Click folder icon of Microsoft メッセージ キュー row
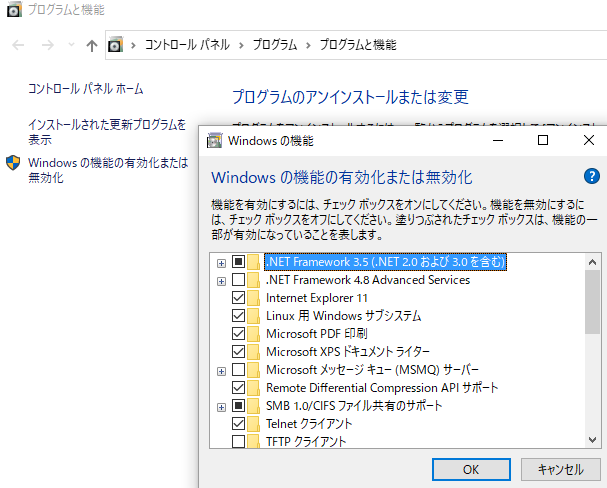 click(x=254, y=370)
